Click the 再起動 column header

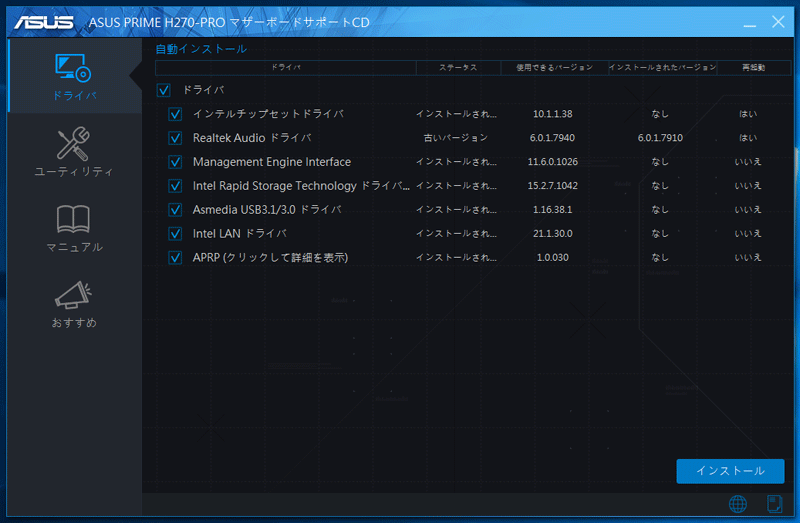coord(754,67)
